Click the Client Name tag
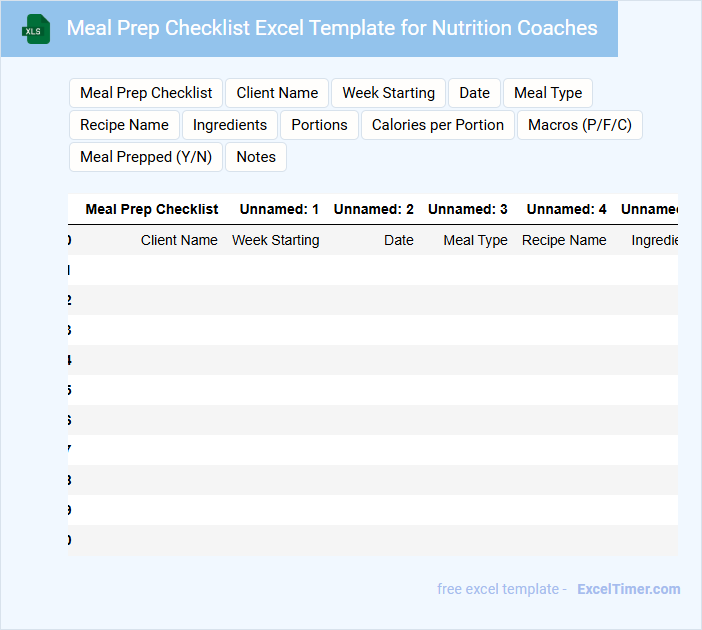The width and height of the screenshot is (702, 630). click(277, 93)
